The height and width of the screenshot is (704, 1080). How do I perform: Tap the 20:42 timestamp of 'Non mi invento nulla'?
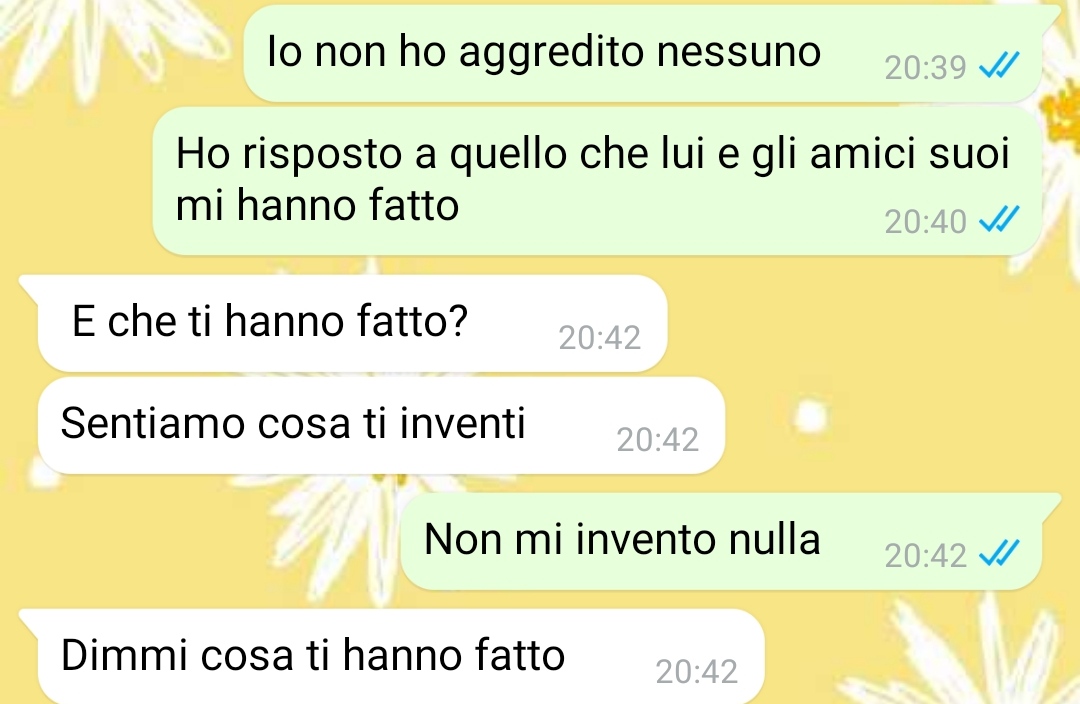pyautogui.click(x=925, y=556)
